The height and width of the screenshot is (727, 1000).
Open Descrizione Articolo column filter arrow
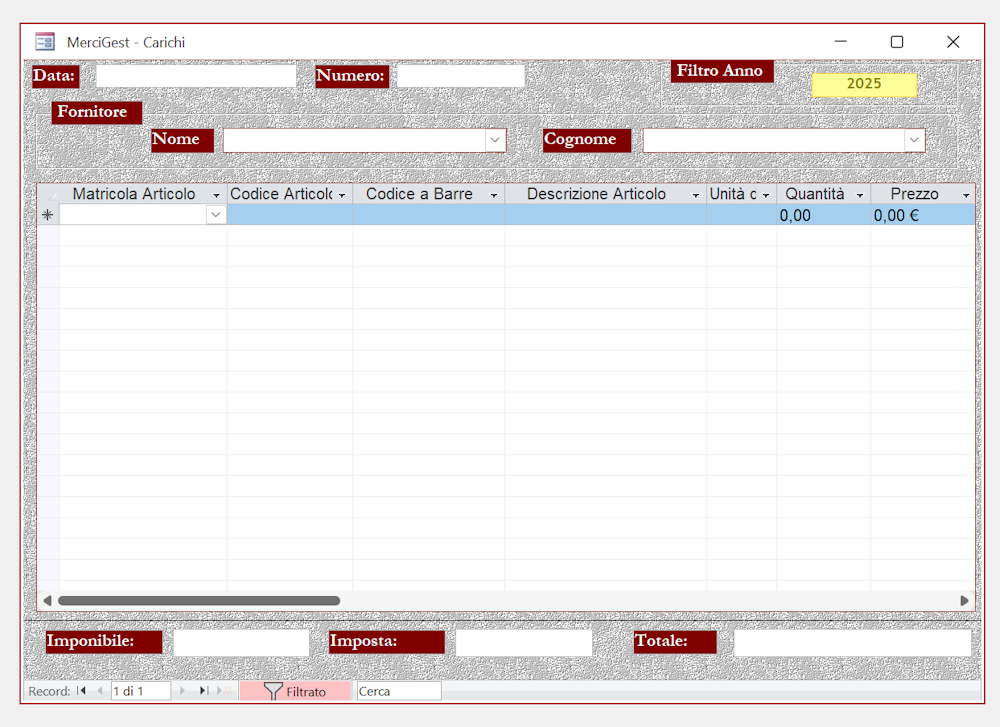(x=695, y=195)
